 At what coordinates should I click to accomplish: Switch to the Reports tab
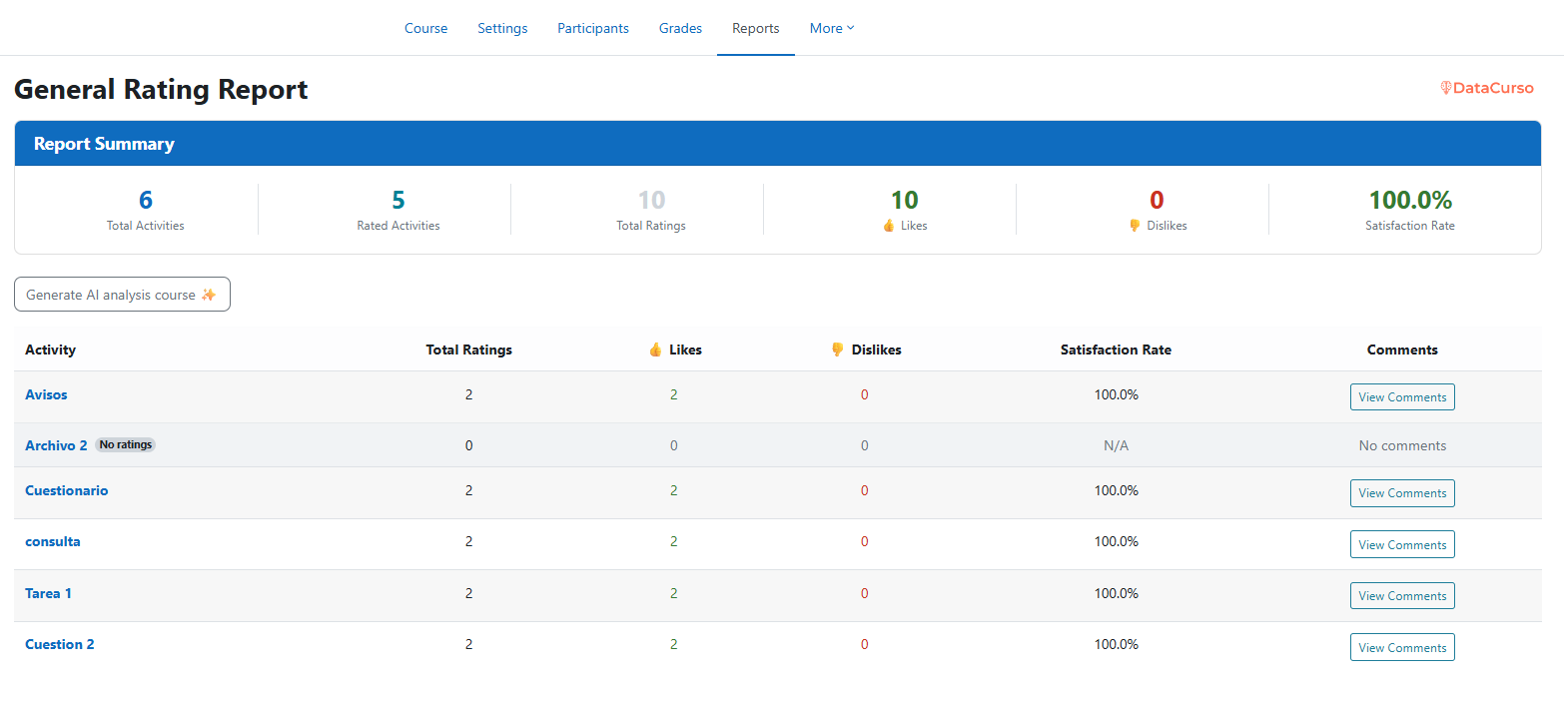click(755, 28)
